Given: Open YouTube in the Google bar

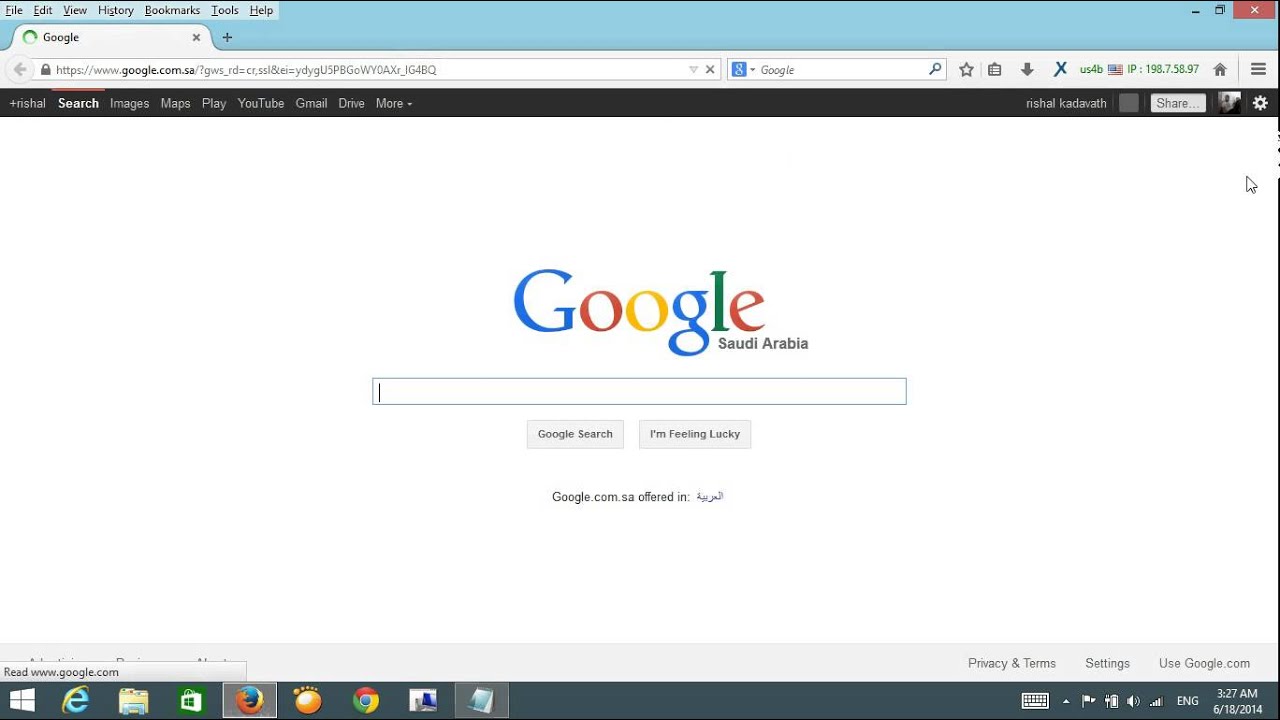Looking at the screenshot, I should 261,103.
